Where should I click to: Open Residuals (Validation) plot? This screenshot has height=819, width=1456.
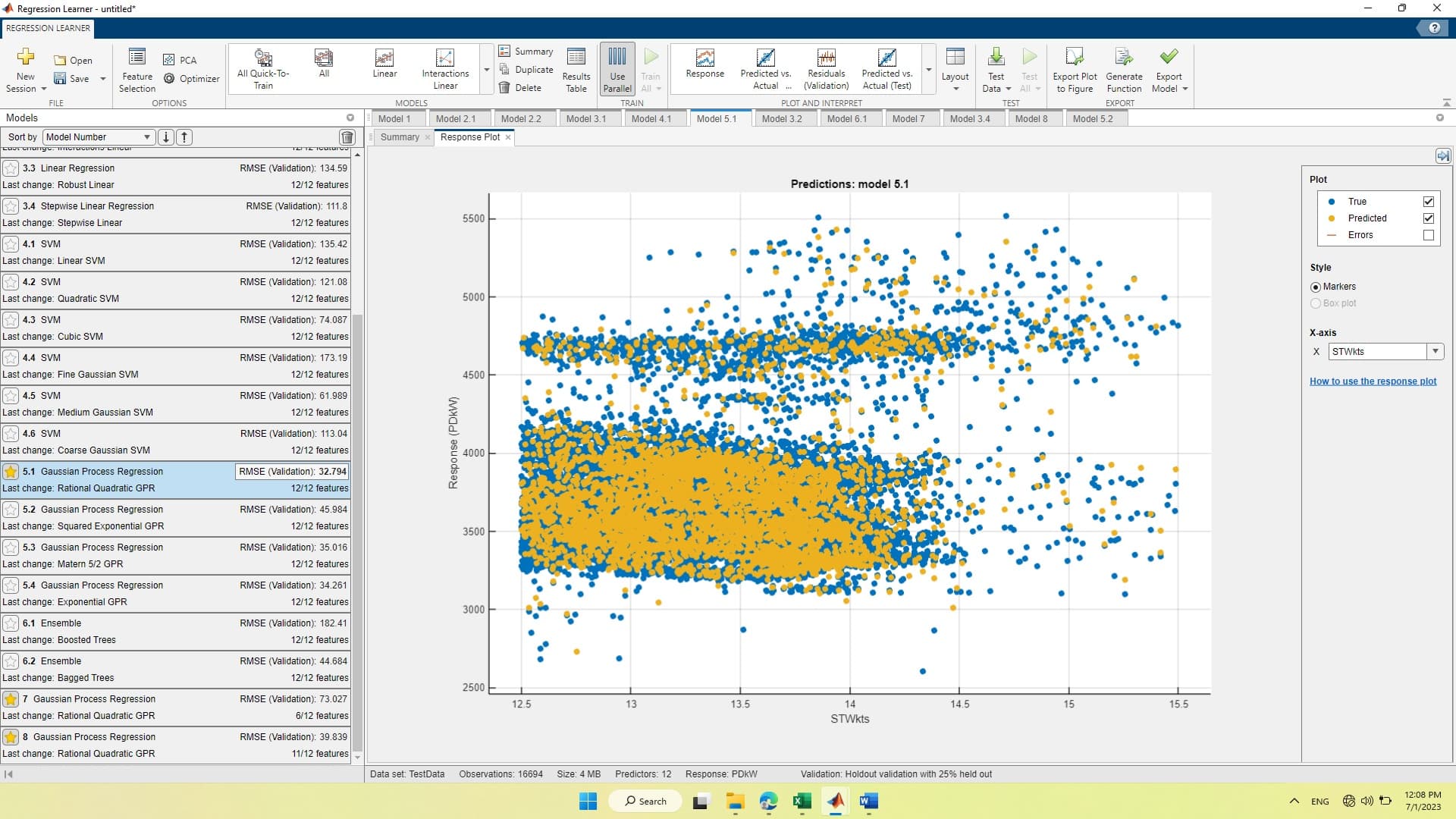click(827, 69)
